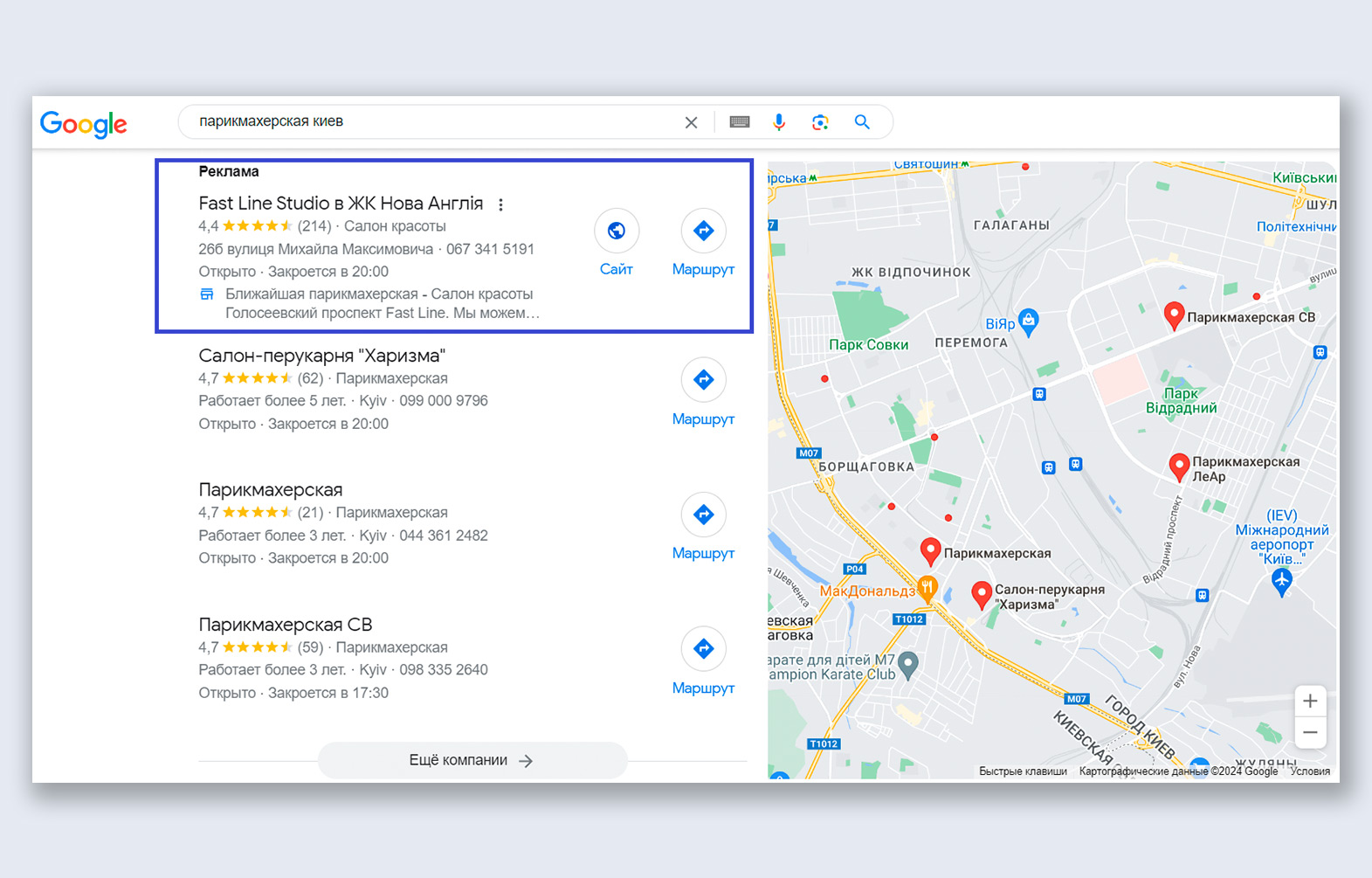Click the Парикмахерская ЛеАр map pin

click(x=1179, y=467)
